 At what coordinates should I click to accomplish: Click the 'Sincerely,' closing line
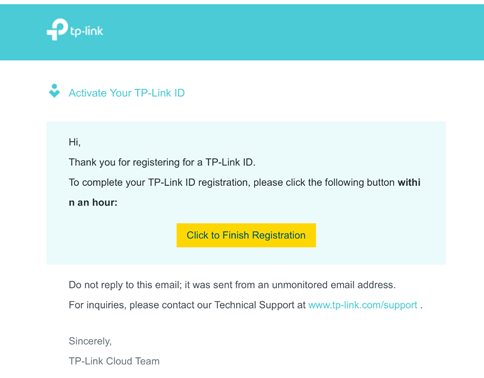pyautogui.click(x=90, y=341)
